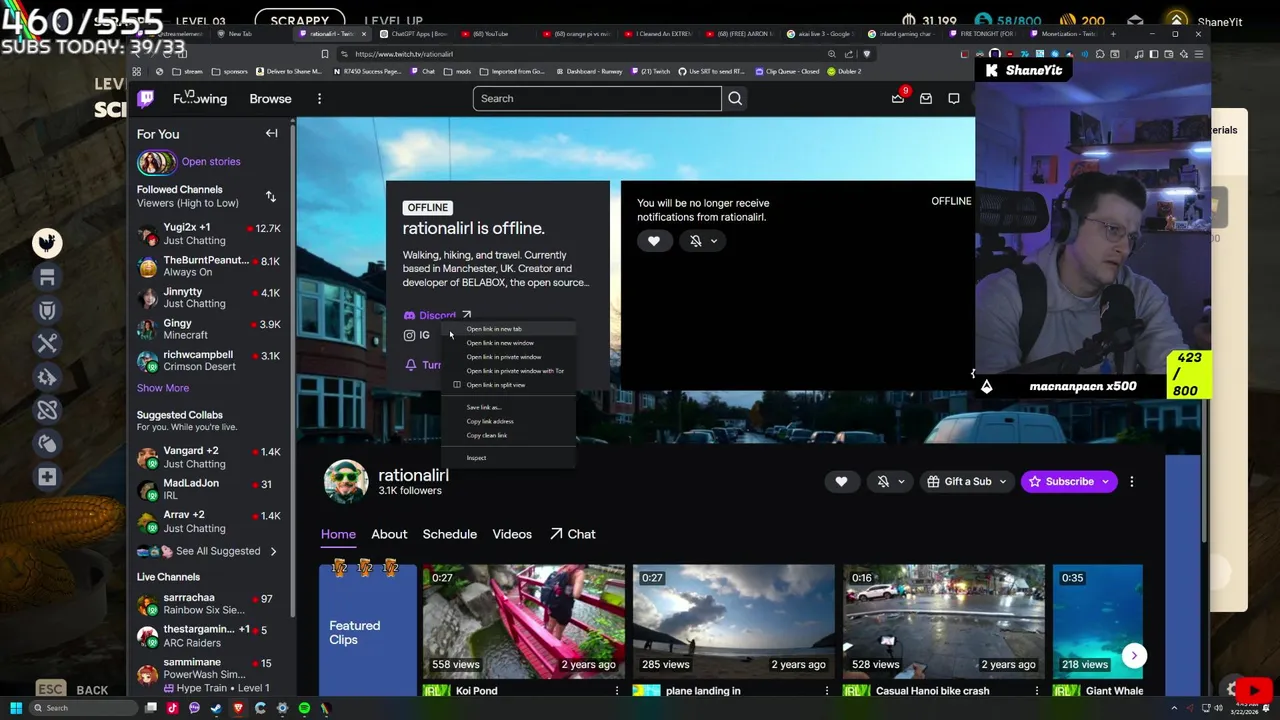This screenshot has height=720, width=1280.
Task: Open the Twitch notifications inbox icon
Action: 926,98
